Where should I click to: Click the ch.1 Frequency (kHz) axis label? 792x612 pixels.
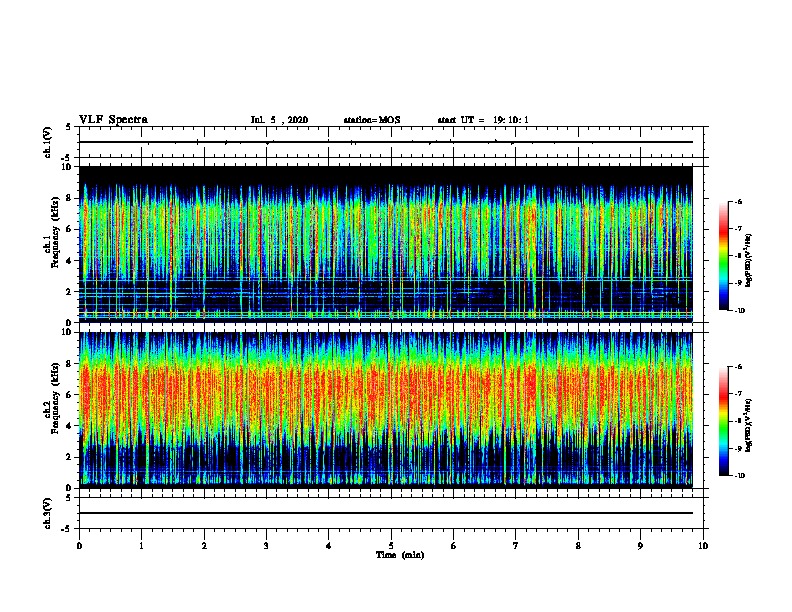[x=52, y=232]
